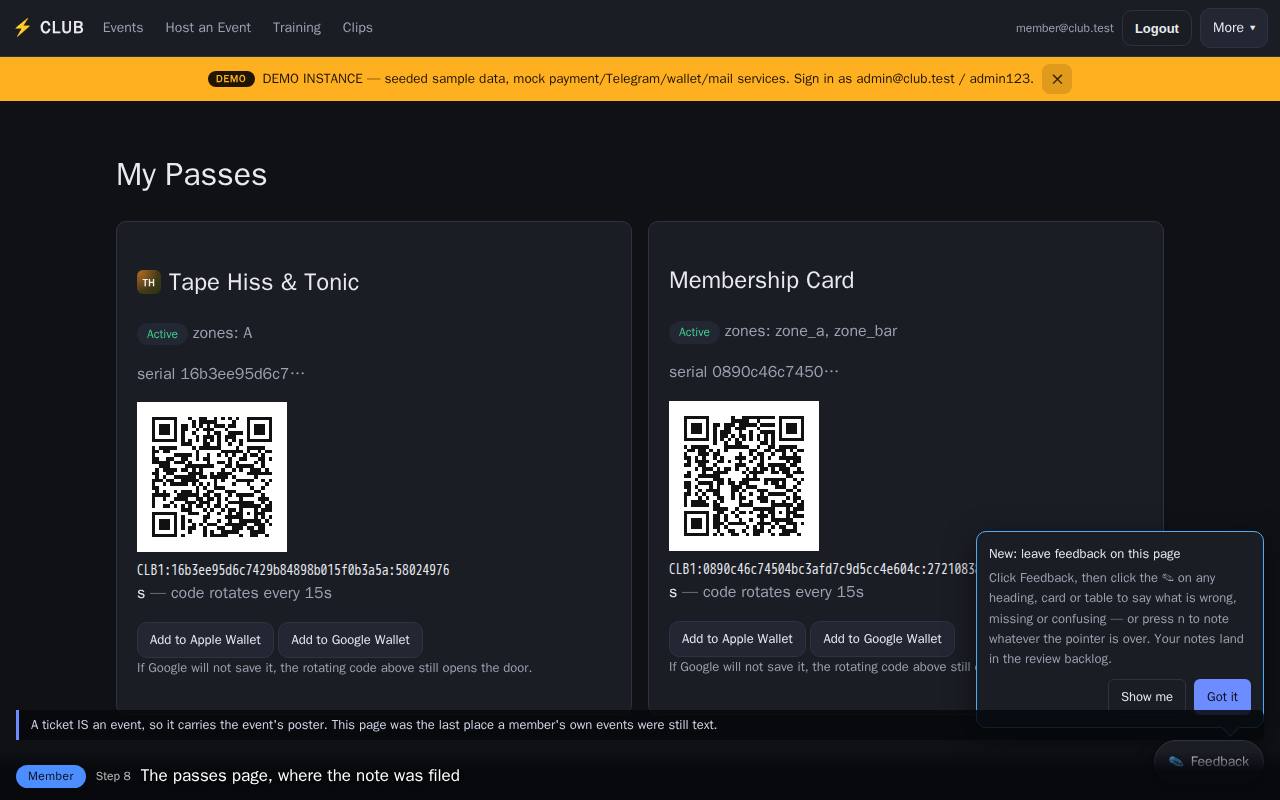Add Membership Card to Apple Wallet
Image resolution: width=1280 pixels, height=800 pixels.
pos(737,639)
